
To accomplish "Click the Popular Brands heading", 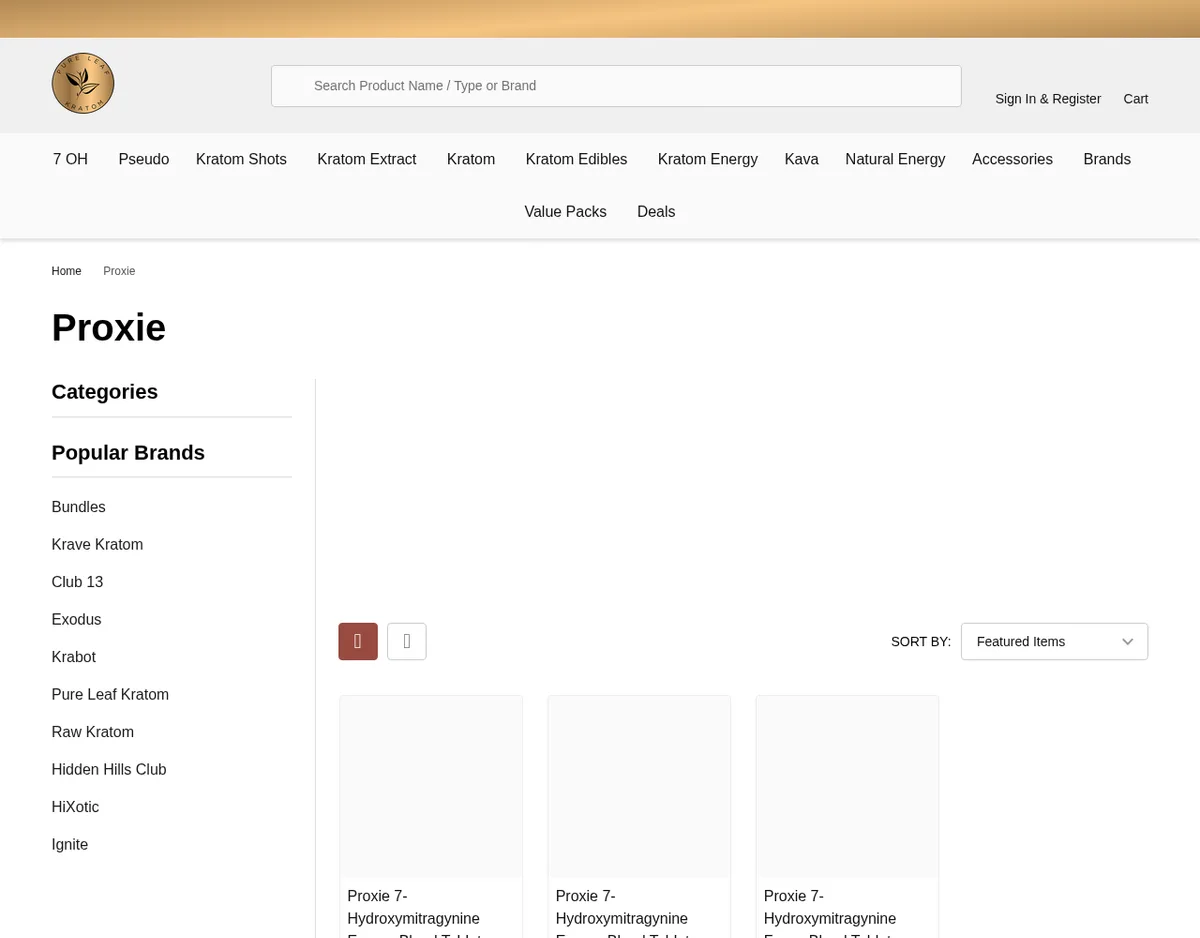I will click(128, 453).
